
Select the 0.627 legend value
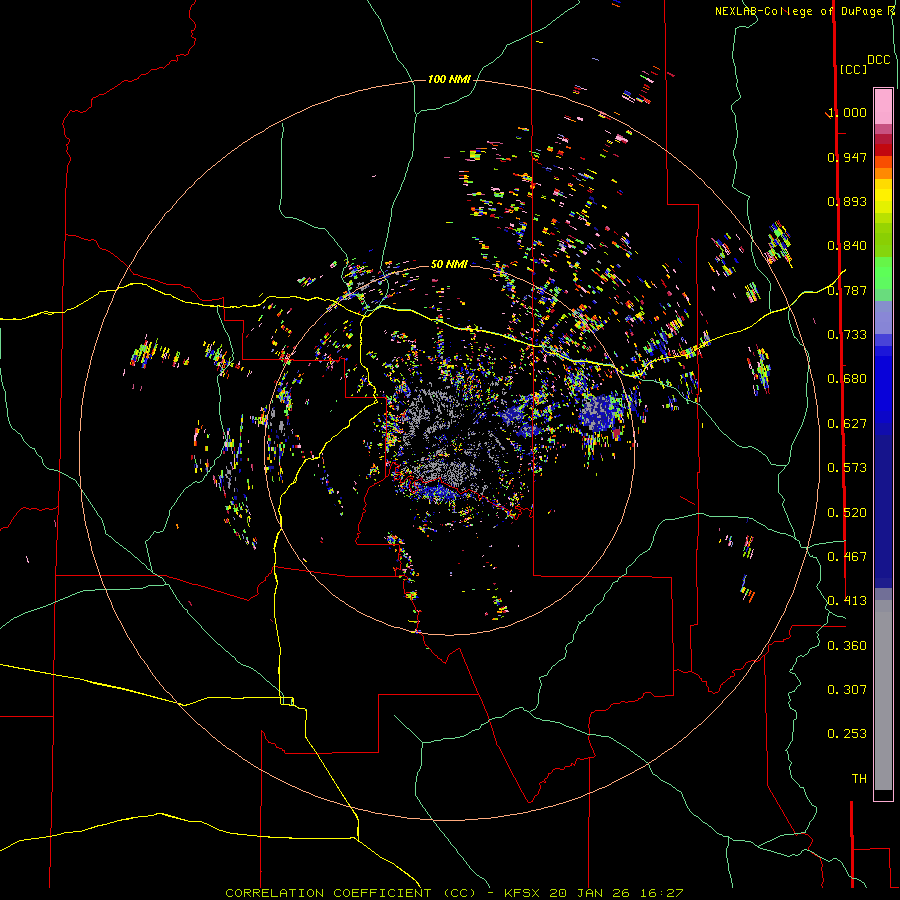847,424
